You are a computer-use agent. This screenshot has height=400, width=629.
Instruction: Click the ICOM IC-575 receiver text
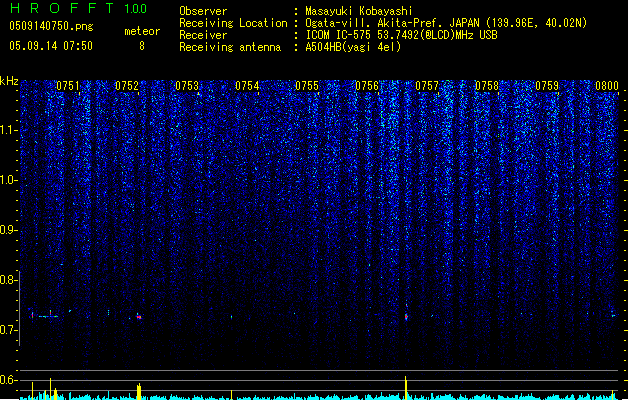[401, 35]
